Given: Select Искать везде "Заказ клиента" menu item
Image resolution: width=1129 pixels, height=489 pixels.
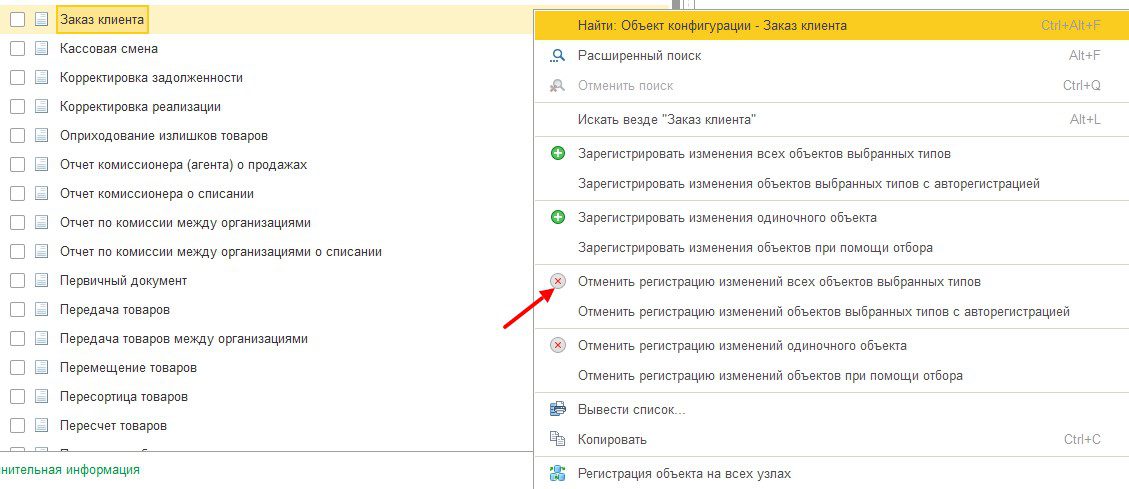Looking at the screenshot, I should [666, 120].
